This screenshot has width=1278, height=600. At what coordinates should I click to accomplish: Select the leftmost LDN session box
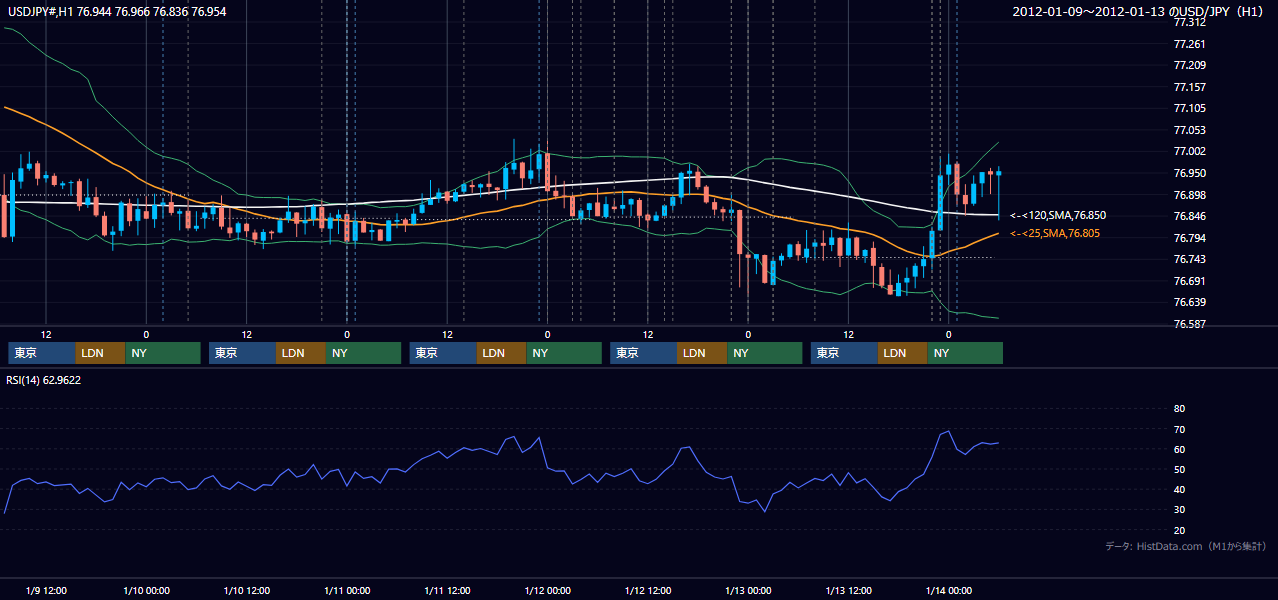click(101, 353)
